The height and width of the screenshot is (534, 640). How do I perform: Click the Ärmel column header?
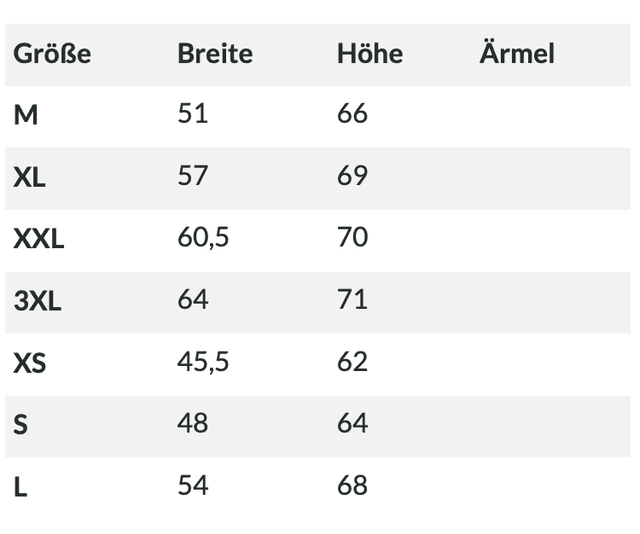point(517,54)
